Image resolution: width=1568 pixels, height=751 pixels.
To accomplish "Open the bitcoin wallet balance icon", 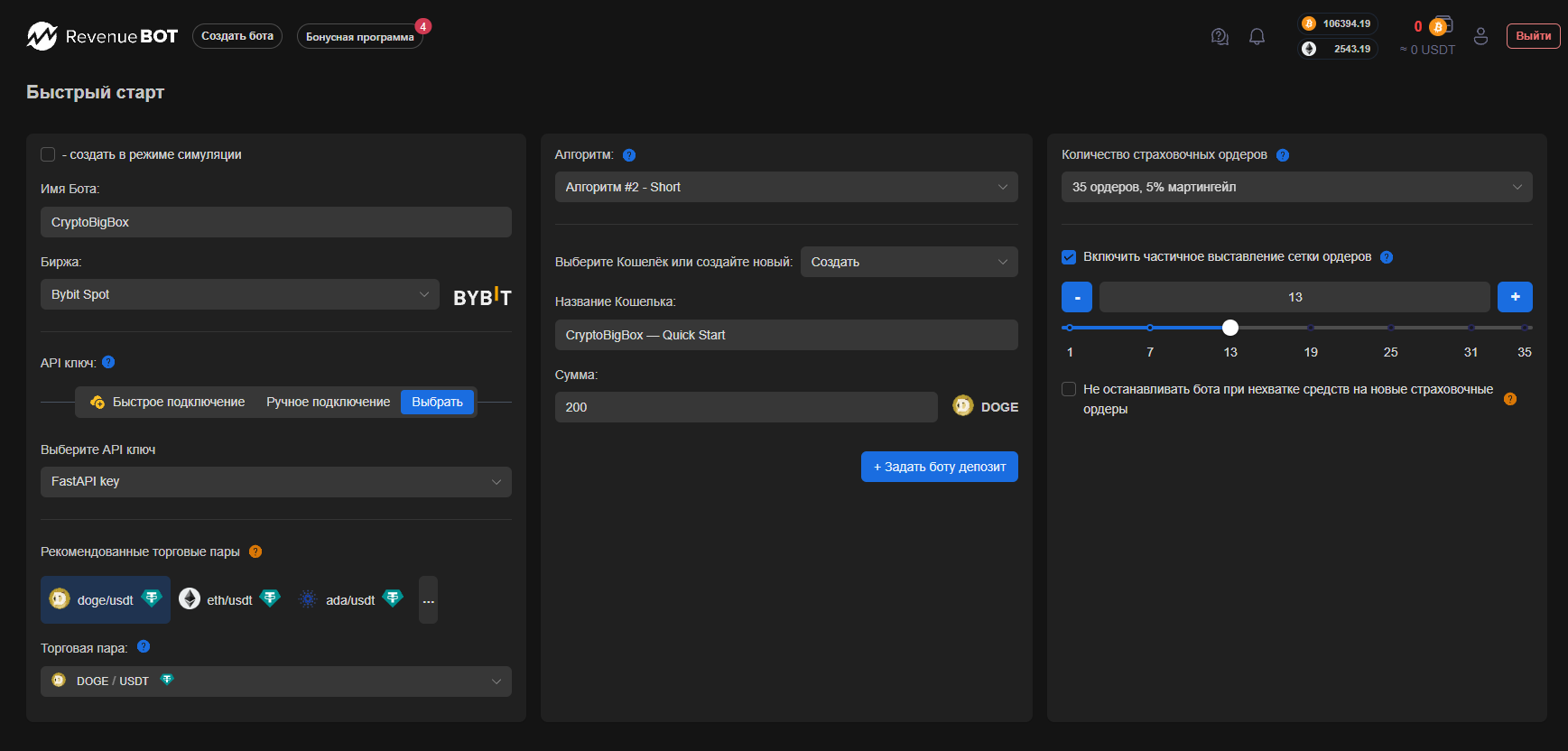I will click(x=1440, y=25).
